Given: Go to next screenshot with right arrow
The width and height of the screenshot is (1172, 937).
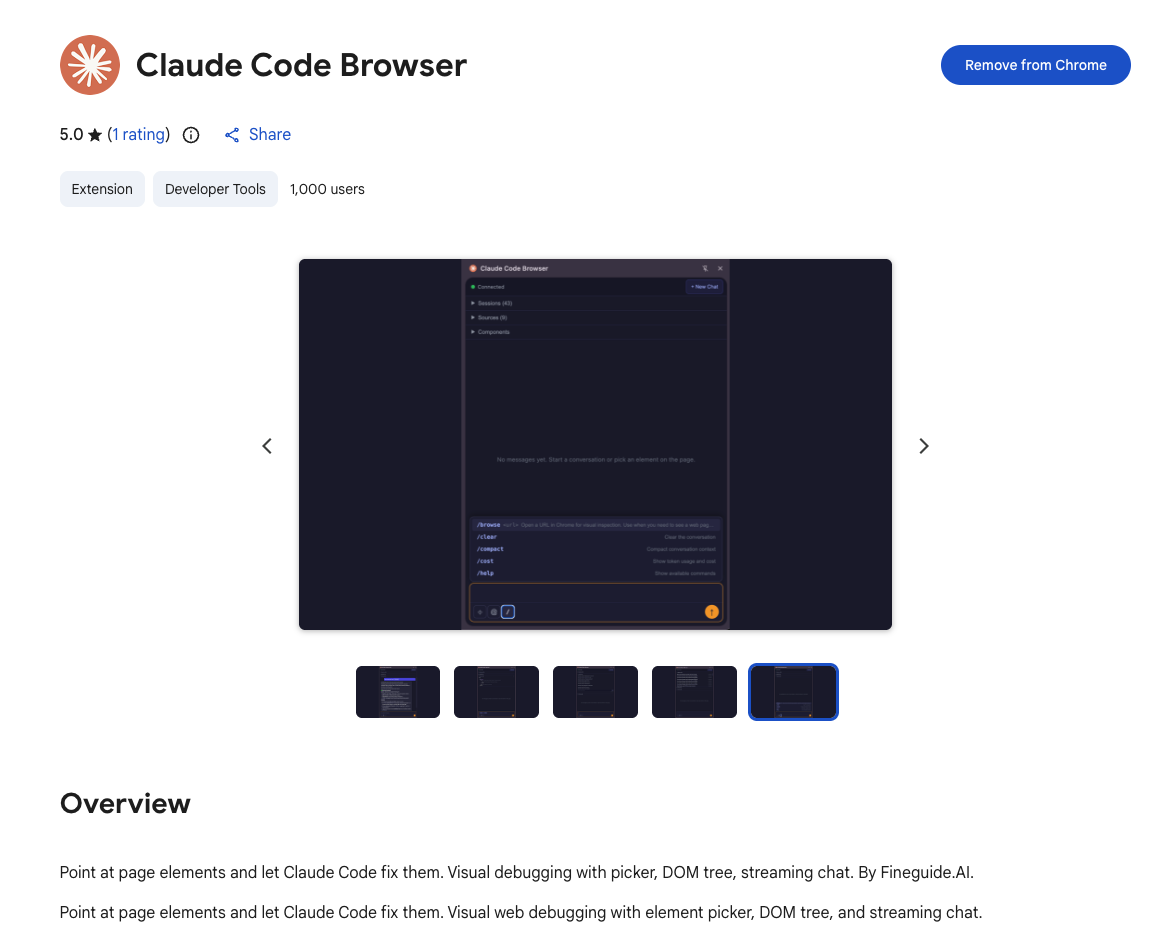Looking at the screenshot, I should pyautogui.click(x=924, y=446).
